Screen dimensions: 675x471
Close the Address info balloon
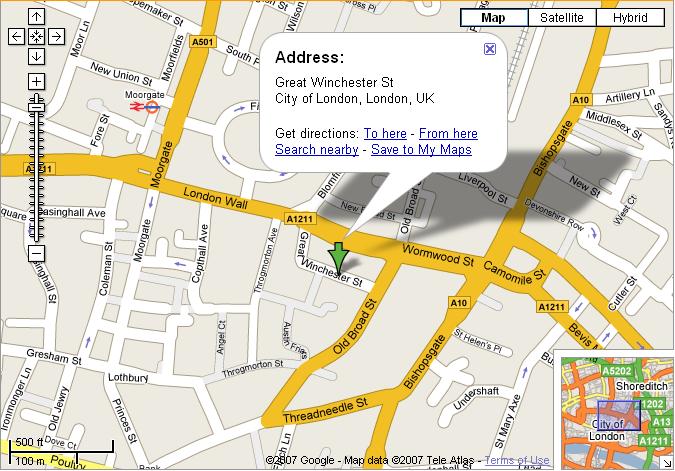coord(489,49)
